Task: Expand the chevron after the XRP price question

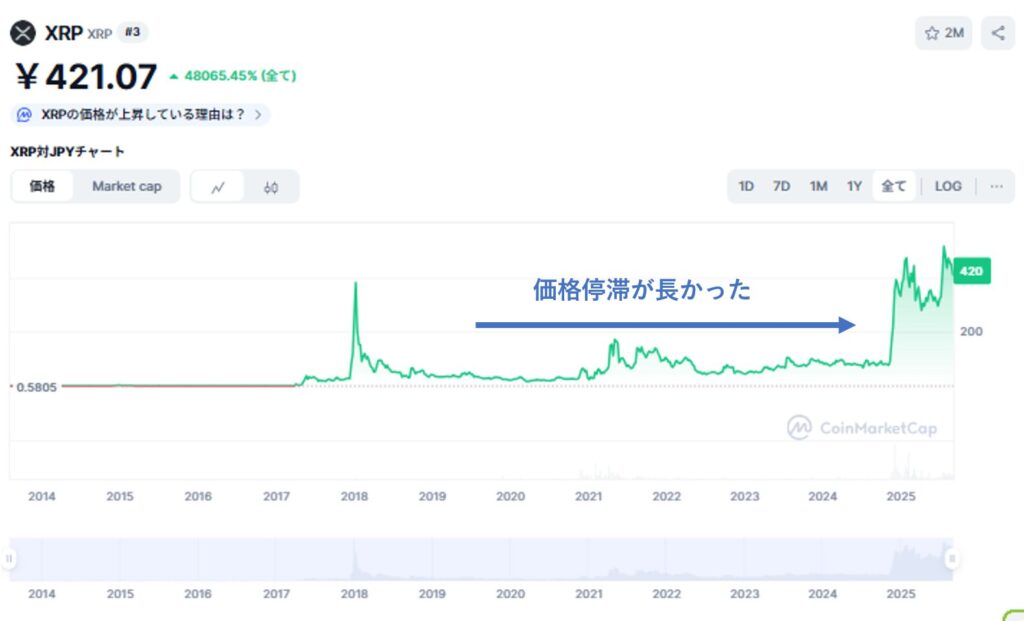Action: point(259,115)
